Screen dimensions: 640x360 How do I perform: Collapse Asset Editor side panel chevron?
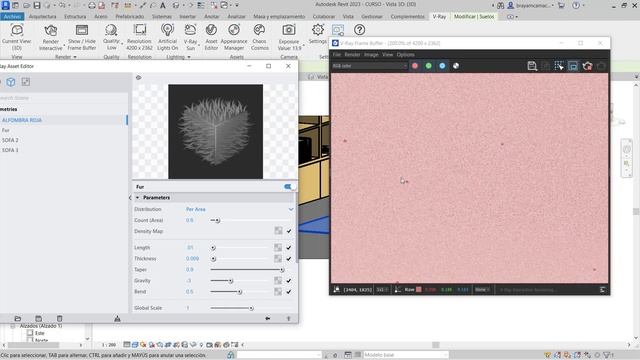[130, 198]
